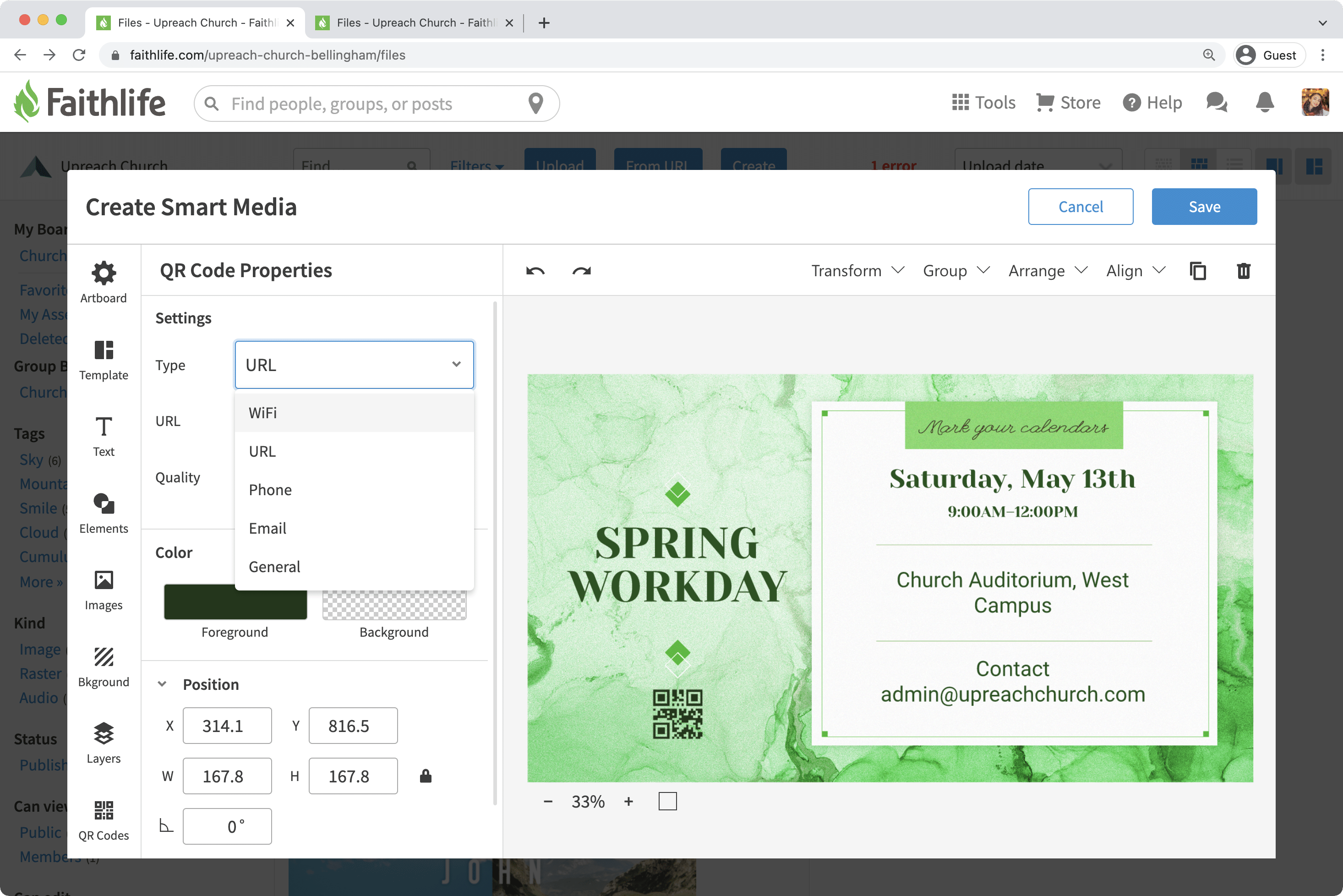Choose WiFi from type list

click(x=354, y=413)
